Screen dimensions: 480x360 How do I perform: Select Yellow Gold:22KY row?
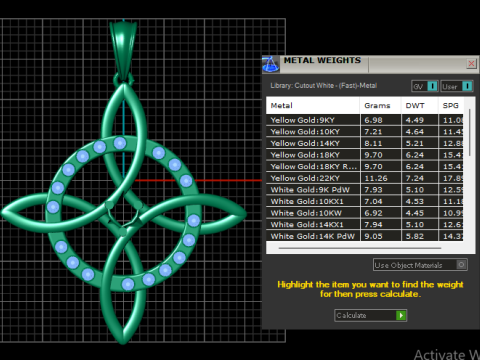pos(365,178)
